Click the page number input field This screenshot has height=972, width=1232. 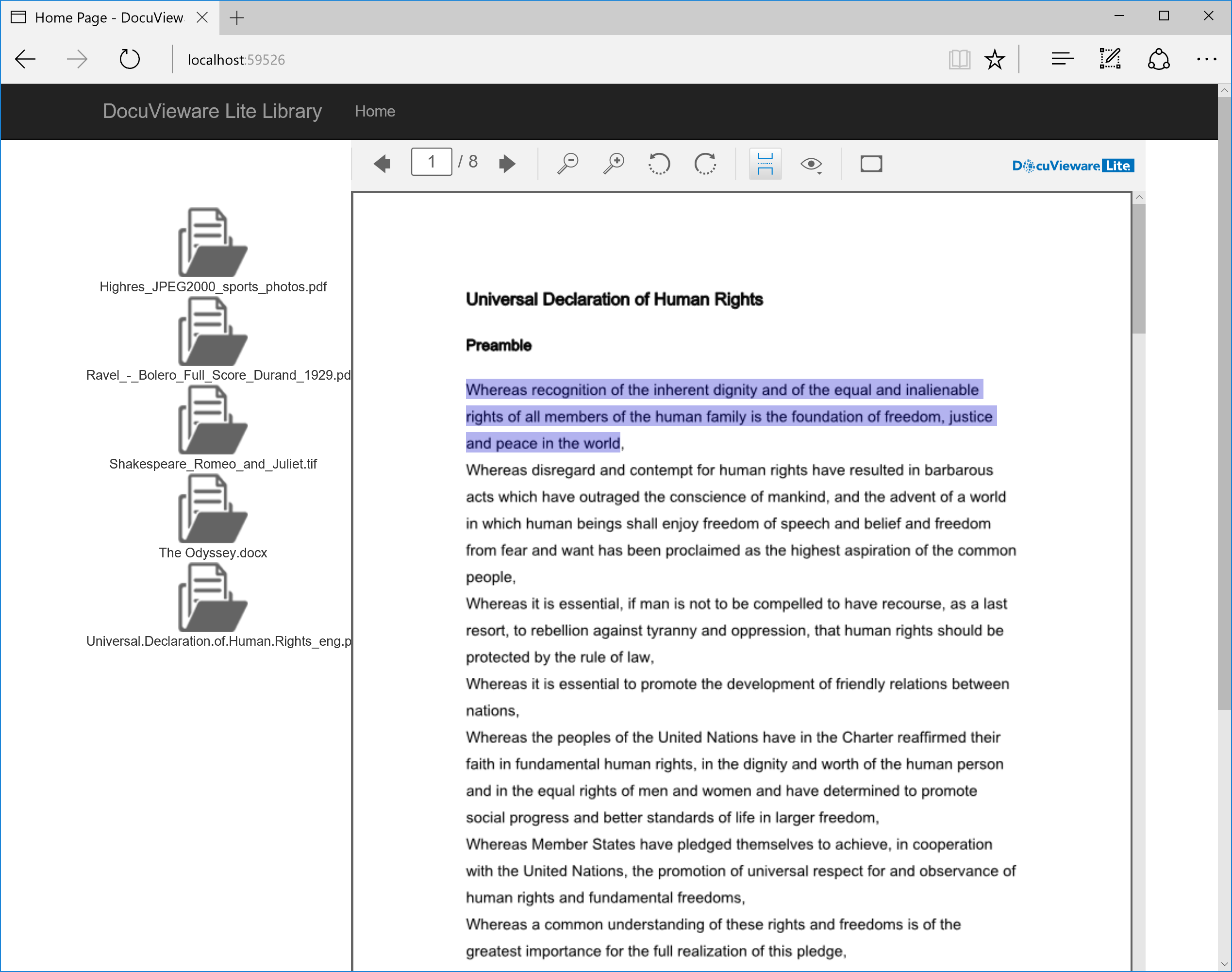(432, 162)
